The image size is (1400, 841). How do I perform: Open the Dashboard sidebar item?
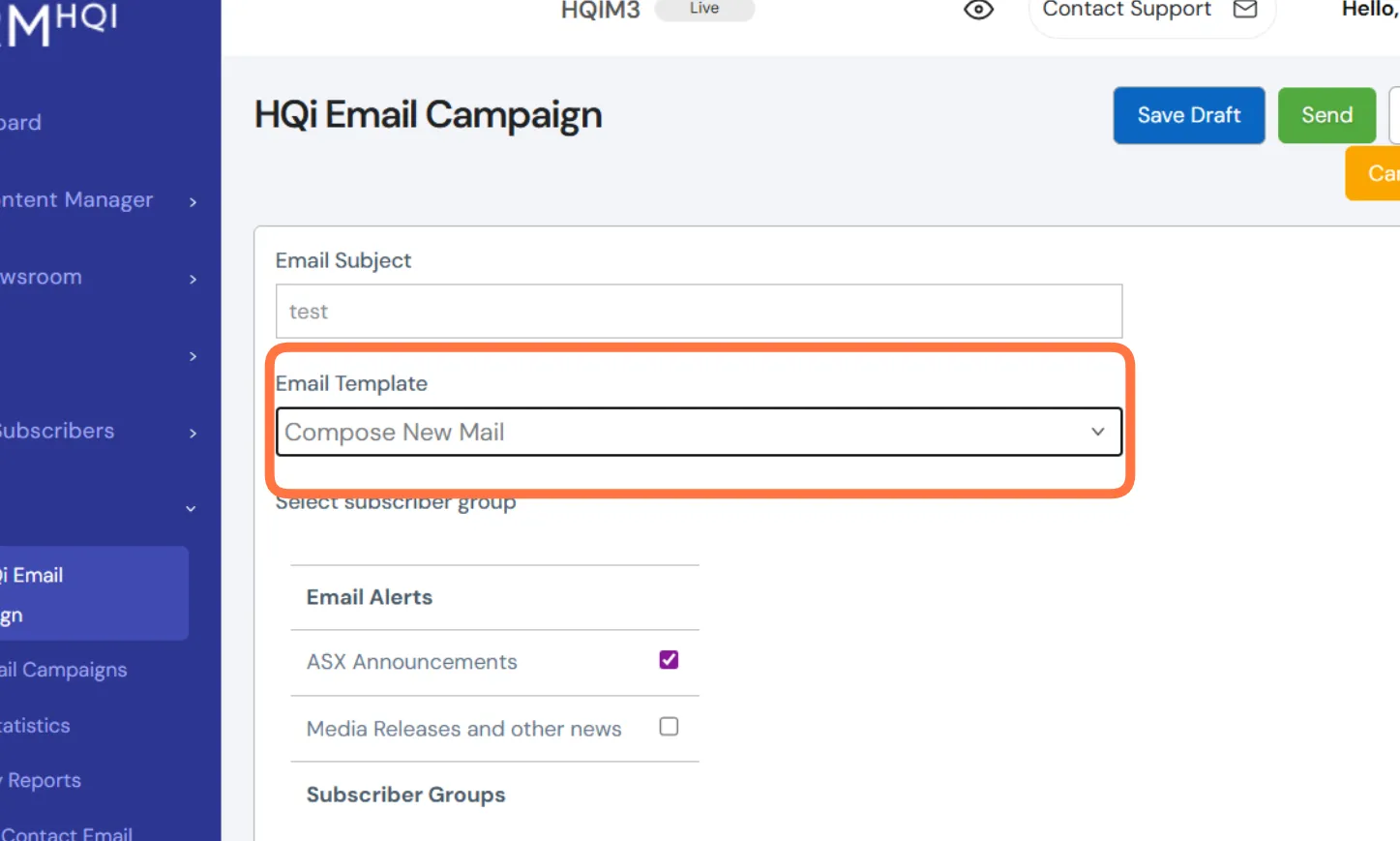[21, 123]
